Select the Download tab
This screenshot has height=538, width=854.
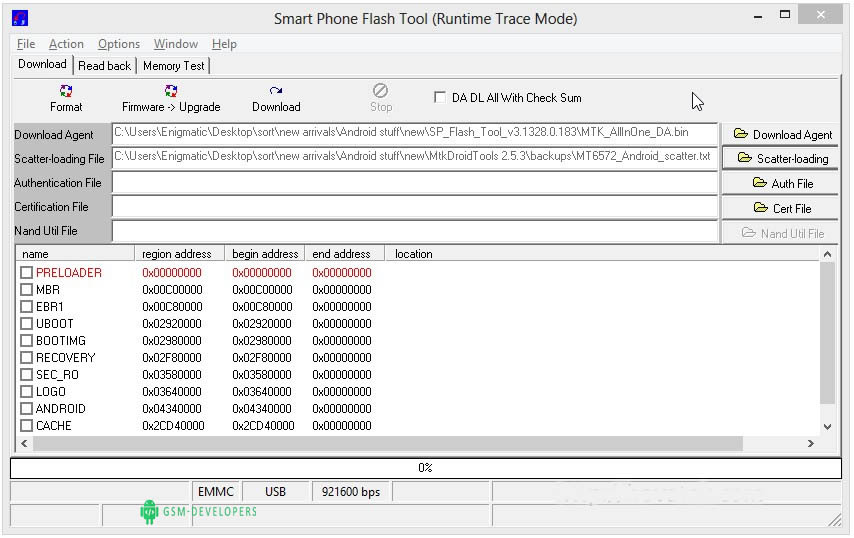click(x=42, y=64)
